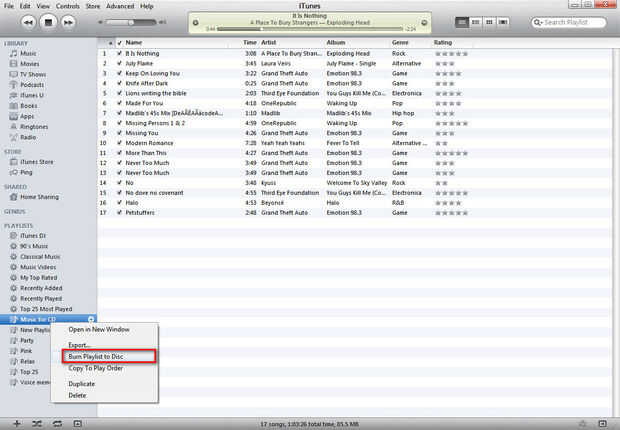Uncheck the song Made For You
This screenshot has height=430, width=620.
pyautogui.click(x=119, y=103)
